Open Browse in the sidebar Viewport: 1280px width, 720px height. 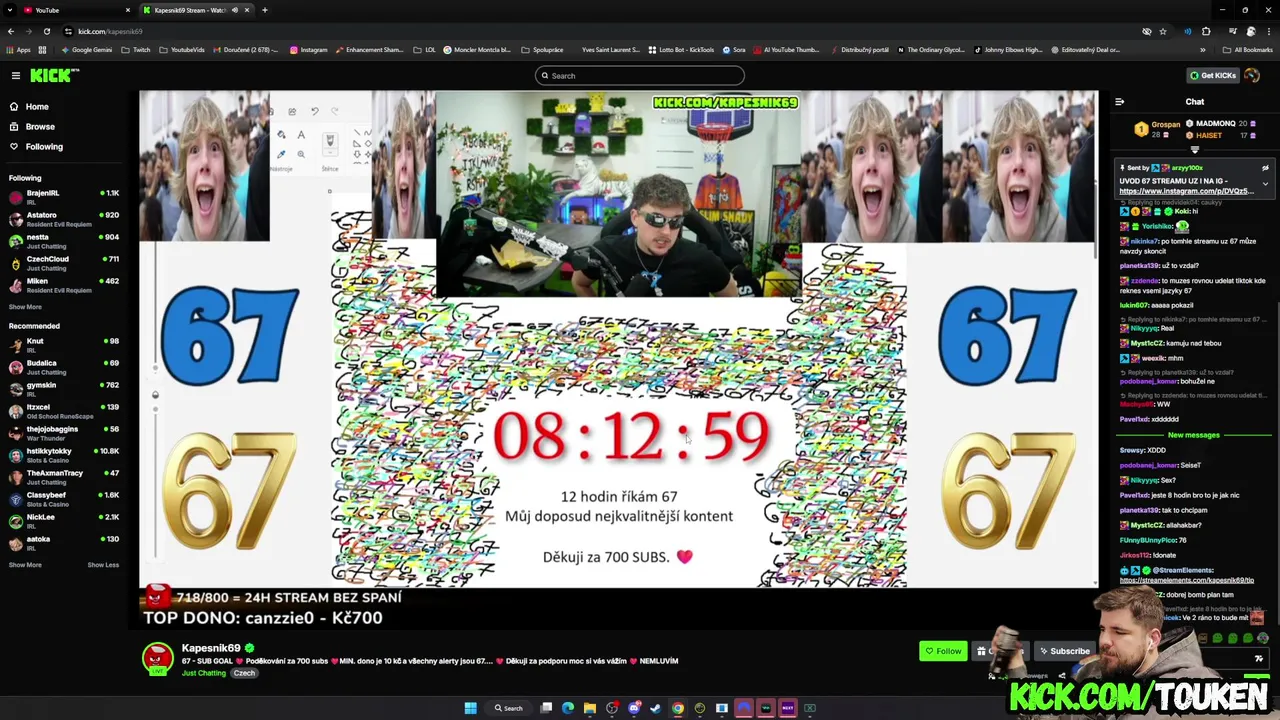pyautogui.click(x=40, y=127)
